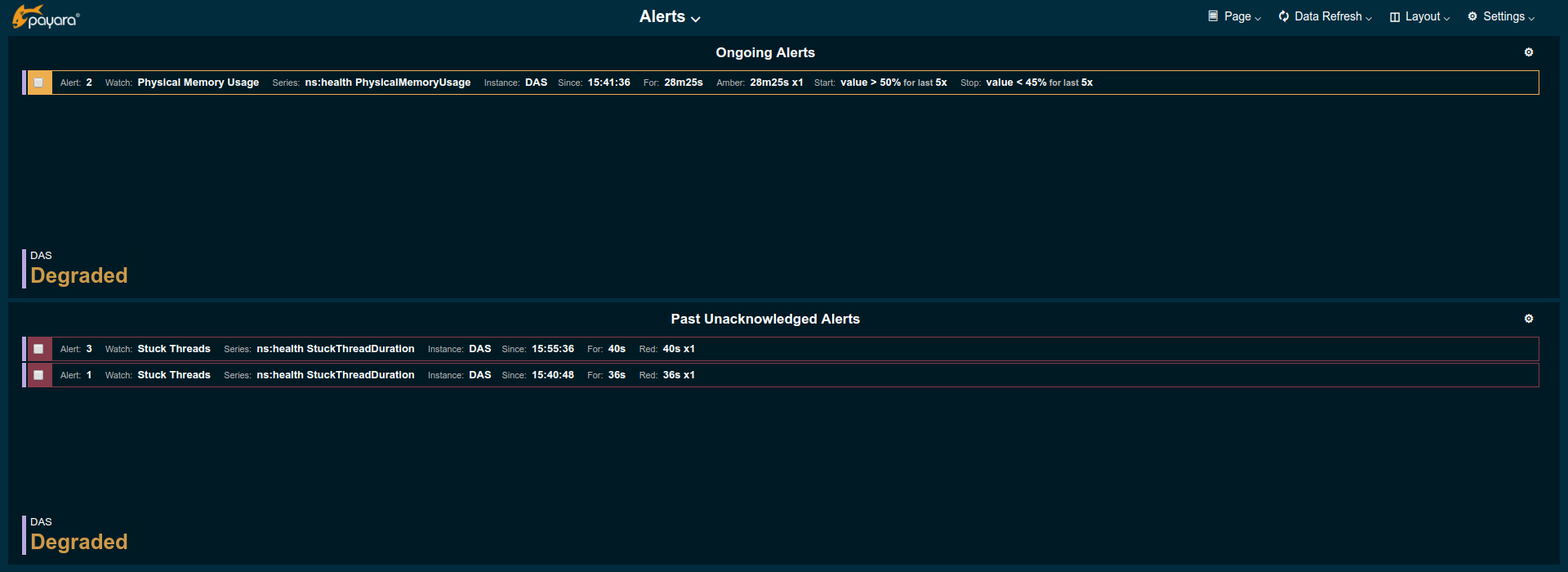
Task: Tick the checkbox for Alert 2
Action: pos(38,83)
